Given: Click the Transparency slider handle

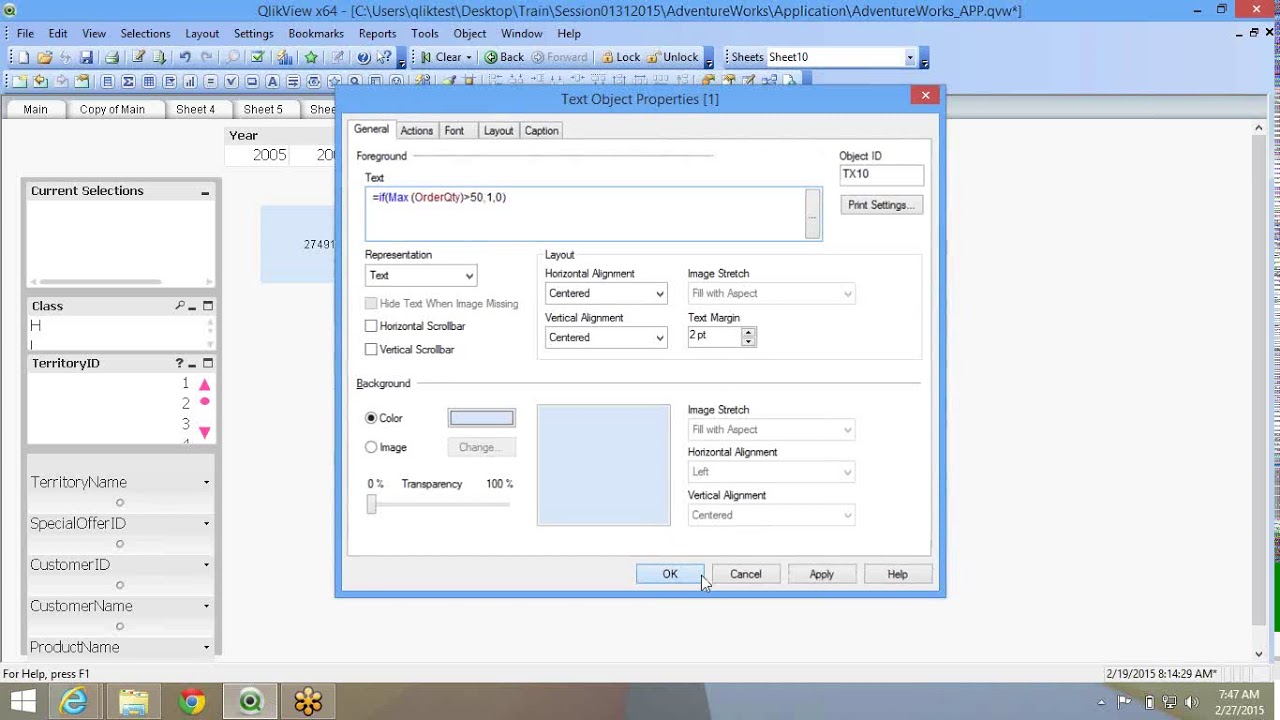Looking at the screenshot, I should pyautogui.click(x=372, y=505).
